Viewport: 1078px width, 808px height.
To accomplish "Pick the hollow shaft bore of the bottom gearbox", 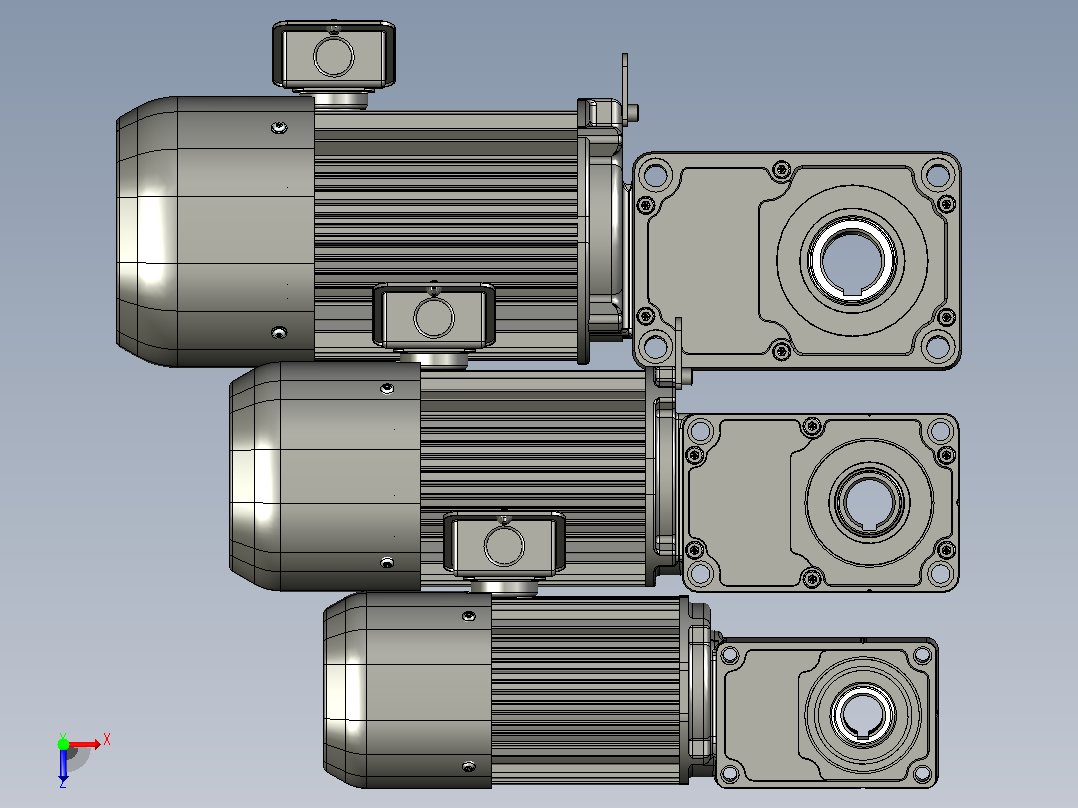I will 863,713.
